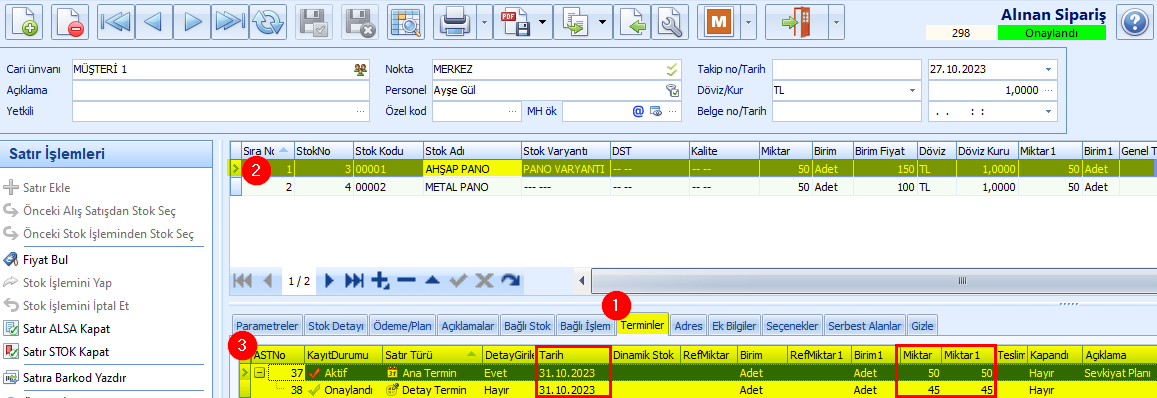Screen dimensions: 1157x398
Task: Go to the first record in toolbar
Action: pos(114,22)
